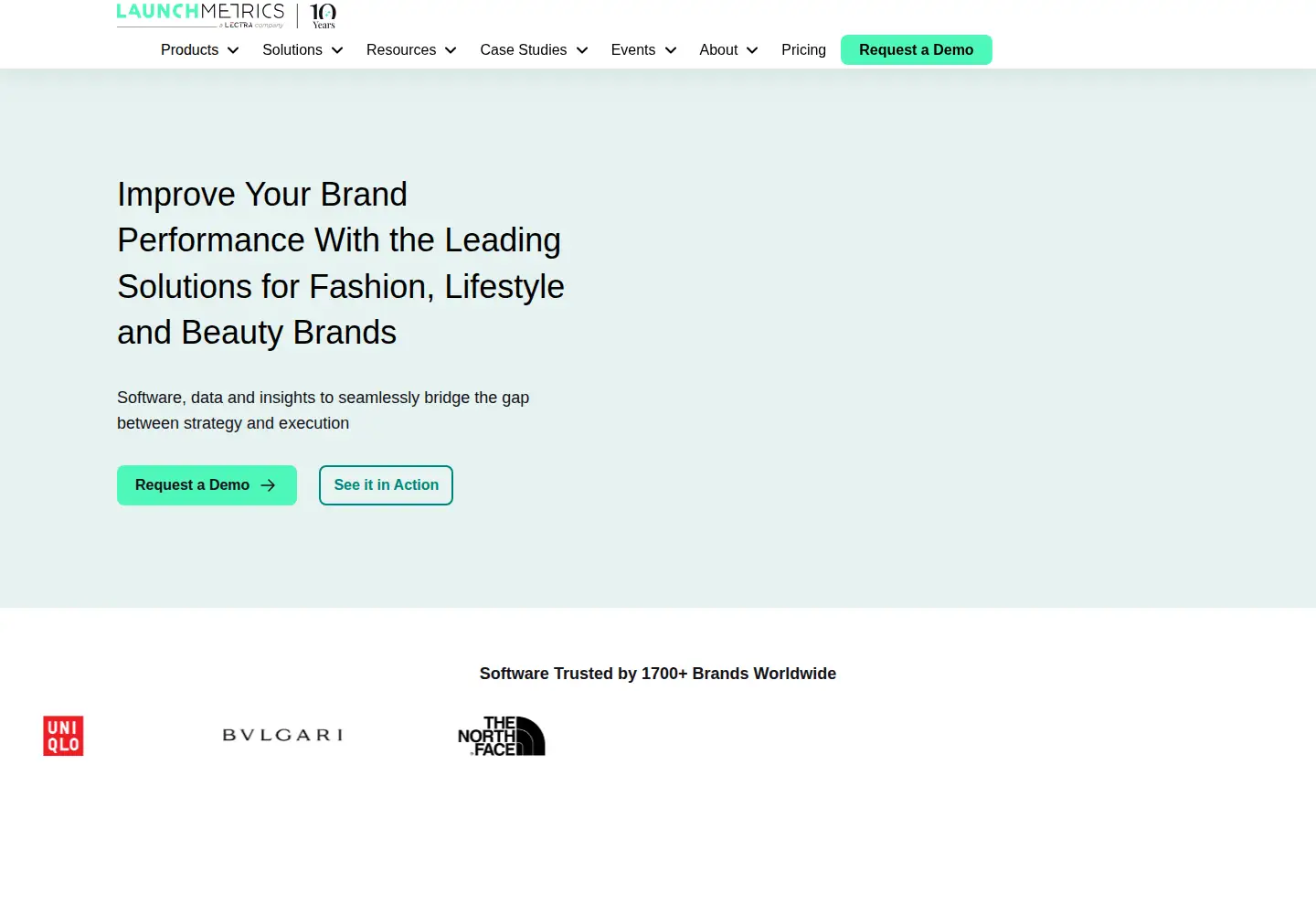Expand the Solutions chevron

click(337, 50)
